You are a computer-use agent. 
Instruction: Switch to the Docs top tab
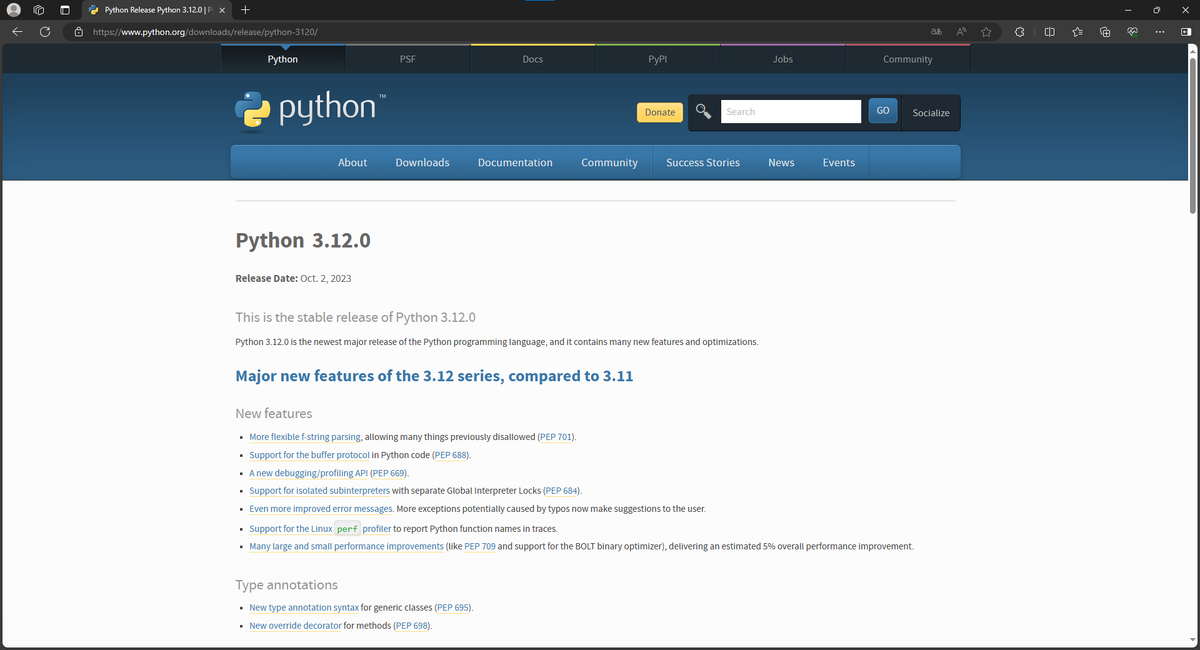tap(533, 59)
